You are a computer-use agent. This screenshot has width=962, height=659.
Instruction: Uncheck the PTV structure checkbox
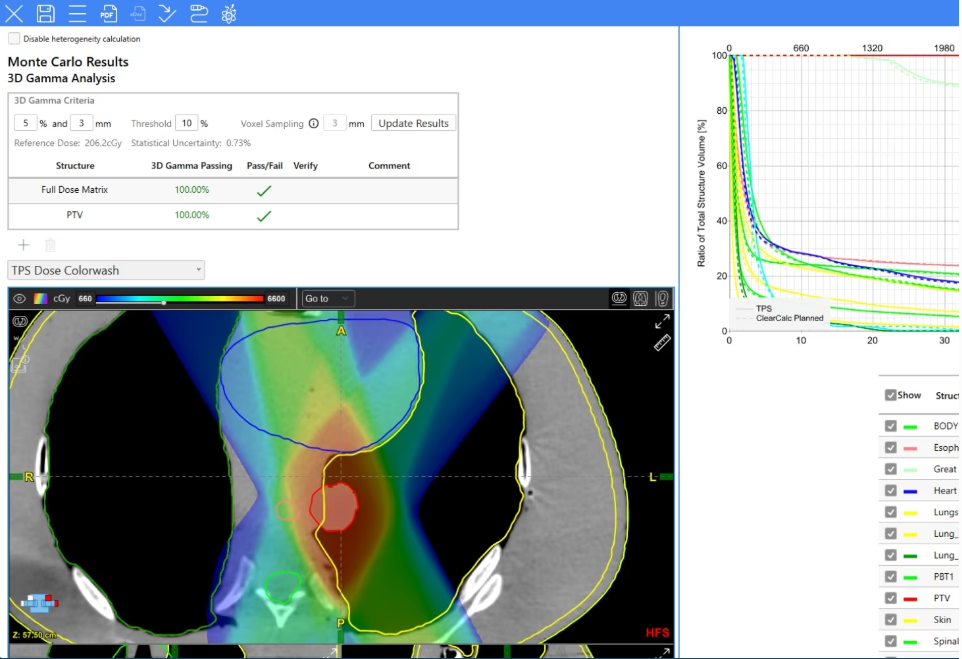point(890,598)
